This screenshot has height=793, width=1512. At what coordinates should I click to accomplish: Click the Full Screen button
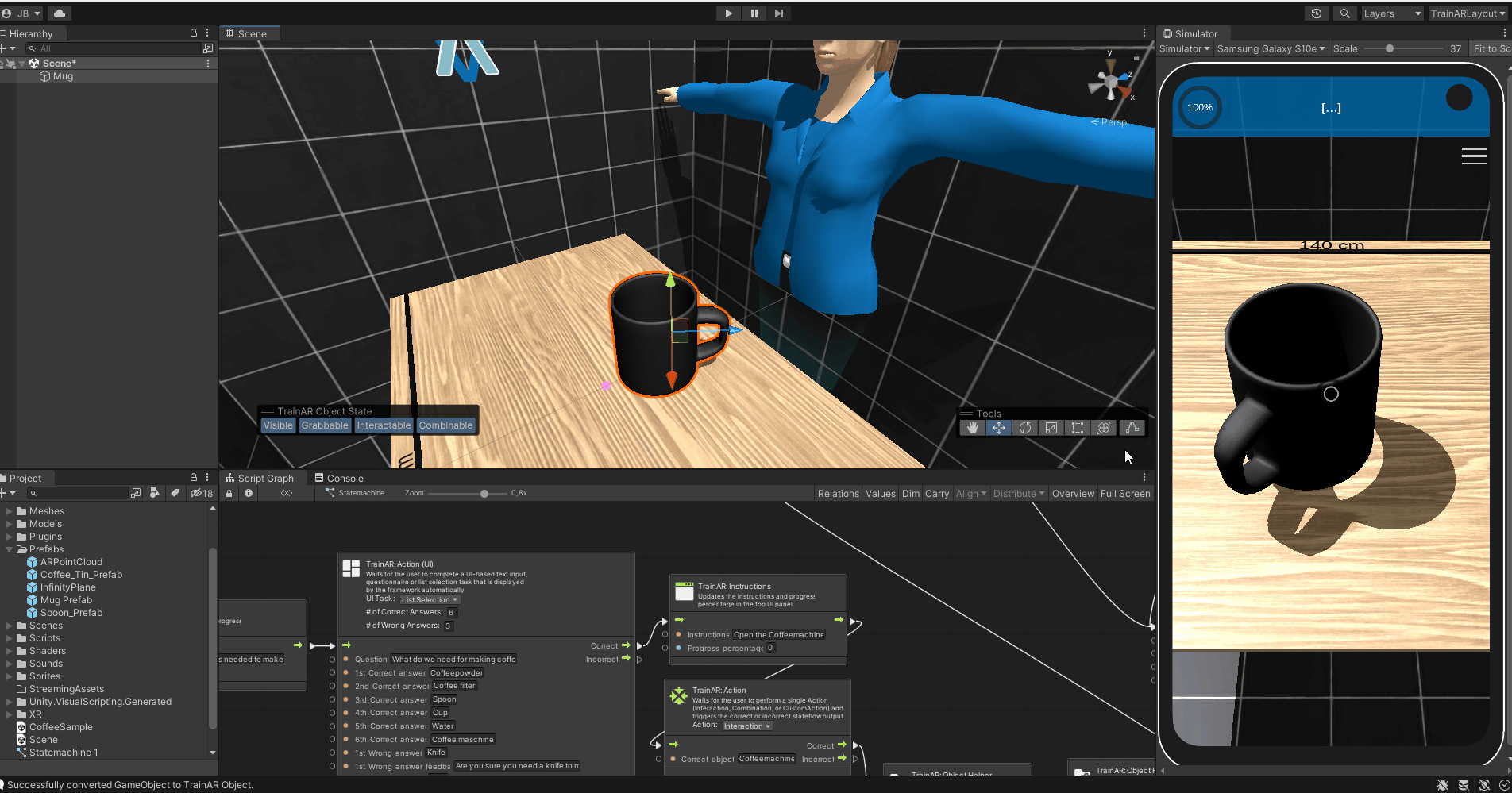coord(1125,494)
